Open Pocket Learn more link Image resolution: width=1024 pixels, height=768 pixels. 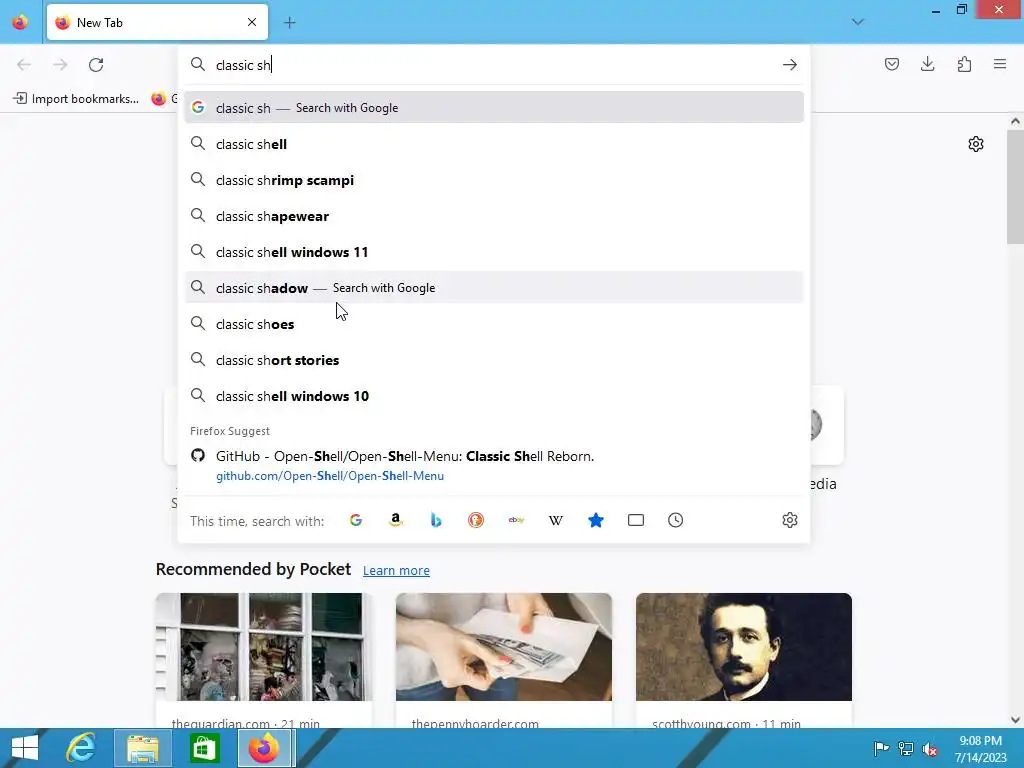[396, 570]
